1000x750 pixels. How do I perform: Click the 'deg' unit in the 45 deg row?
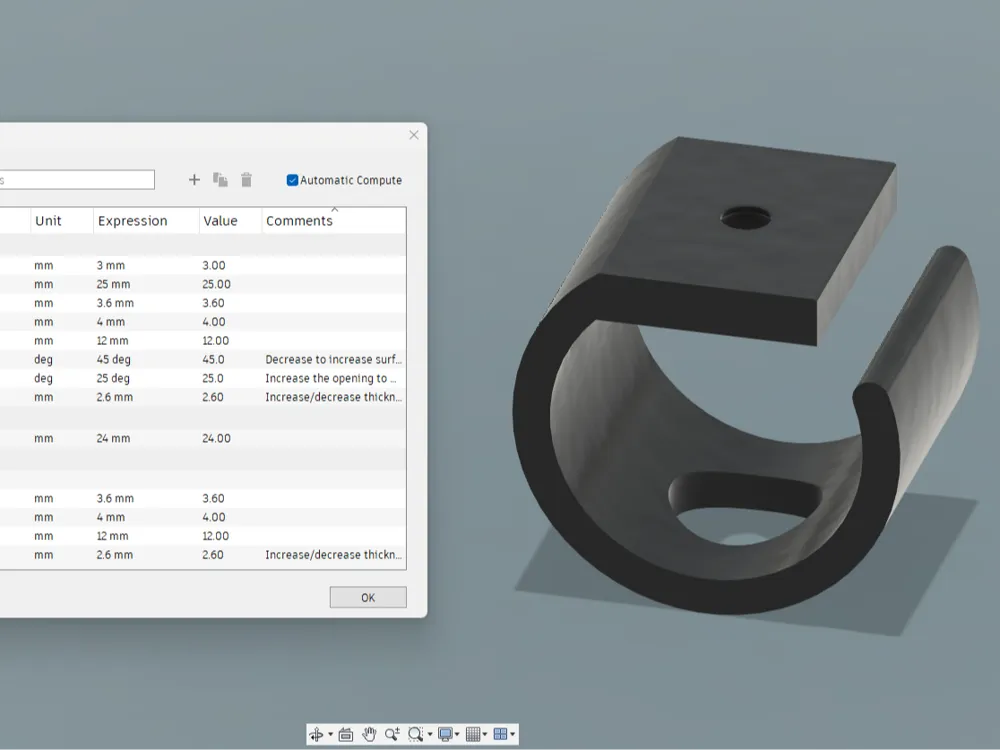tap(43, 360)
